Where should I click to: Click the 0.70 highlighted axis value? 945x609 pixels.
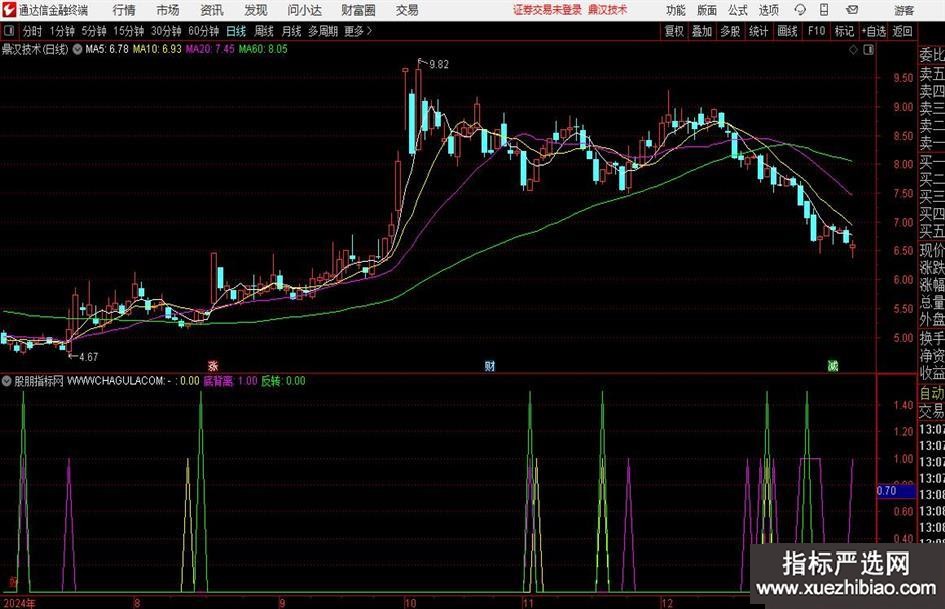[896, 491]
